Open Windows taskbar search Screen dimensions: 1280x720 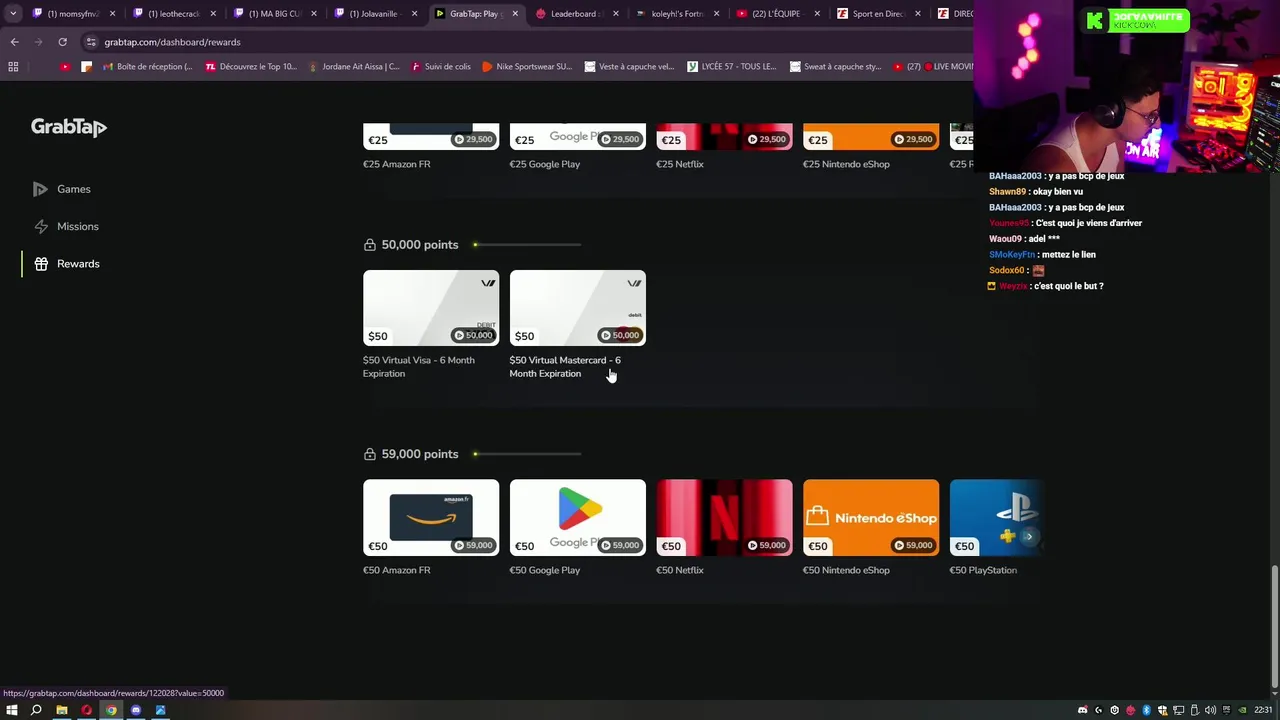pyautogui.click(x=36, y=710)
